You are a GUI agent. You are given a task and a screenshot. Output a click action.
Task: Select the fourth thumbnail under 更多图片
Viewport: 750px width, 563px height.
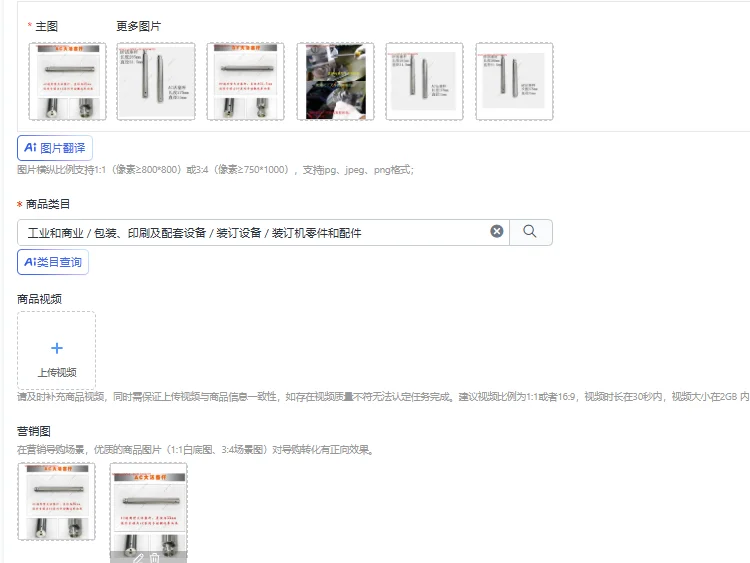(x=425, y=81)
